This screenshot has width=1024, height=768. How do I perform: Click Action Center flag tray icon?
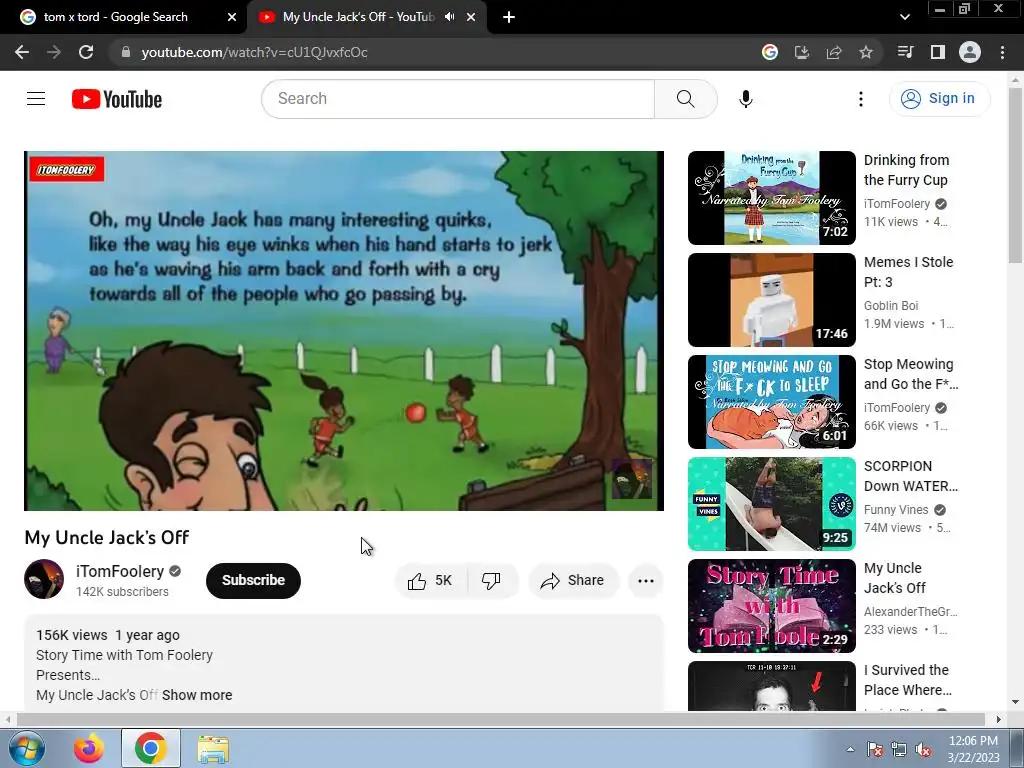click(x=874, y=749)
